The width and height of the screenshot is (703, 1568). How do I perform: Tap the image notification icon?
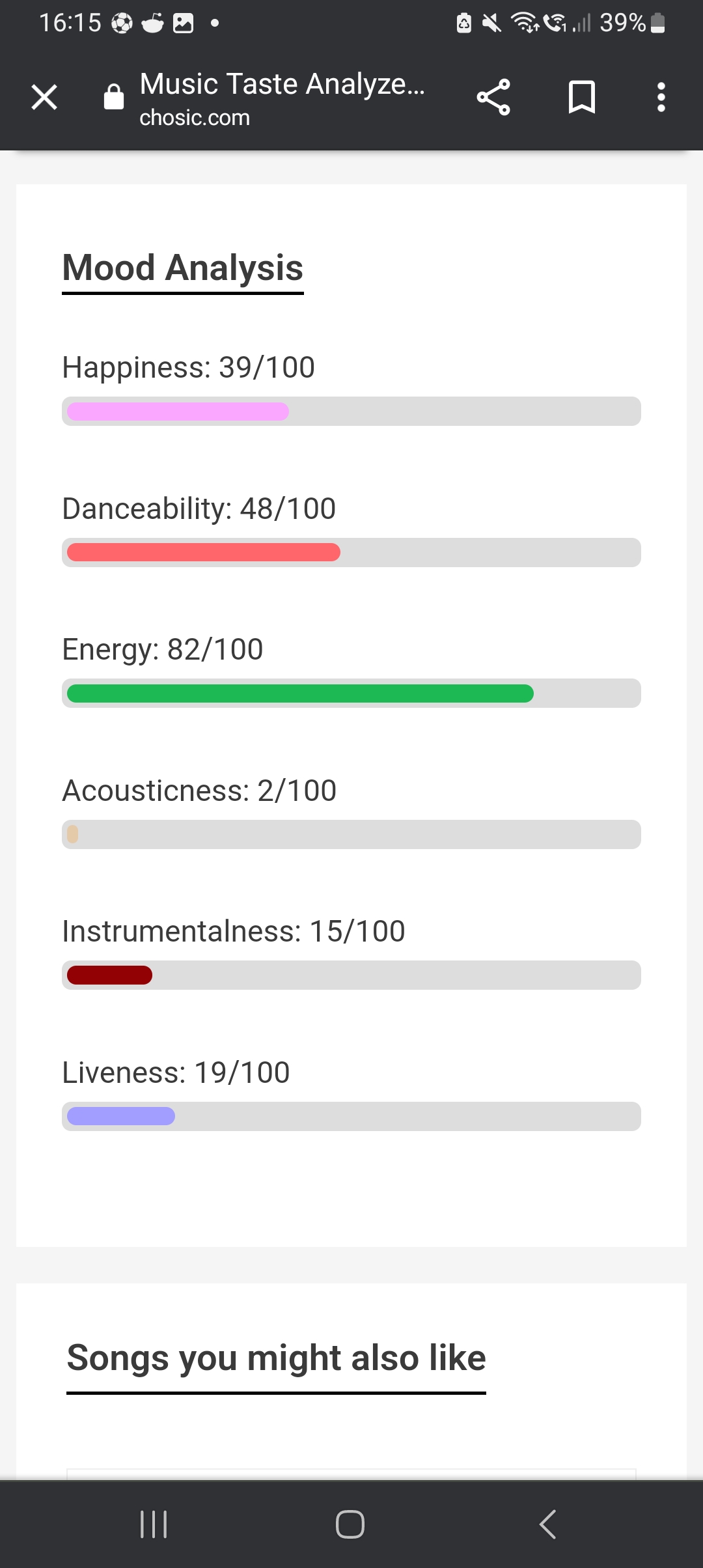tap(184, 23)
